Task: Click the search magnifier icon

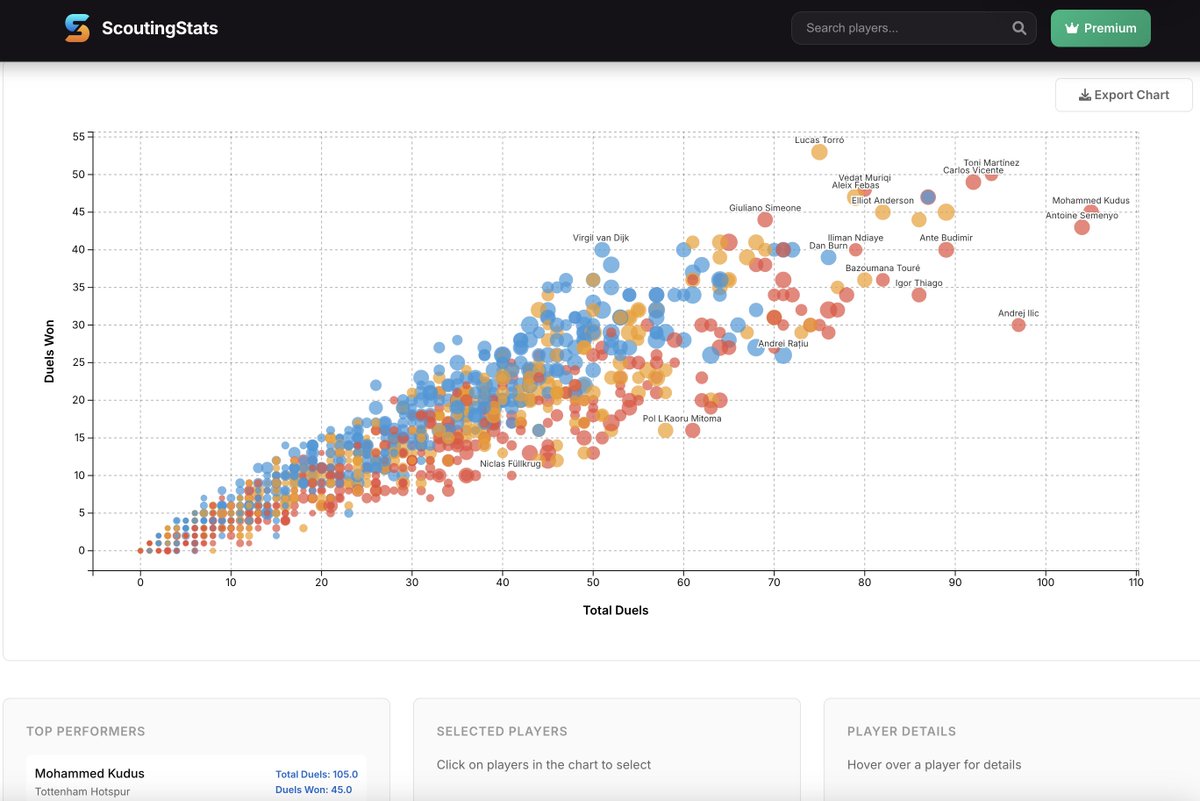Action: coord(1019,28)
